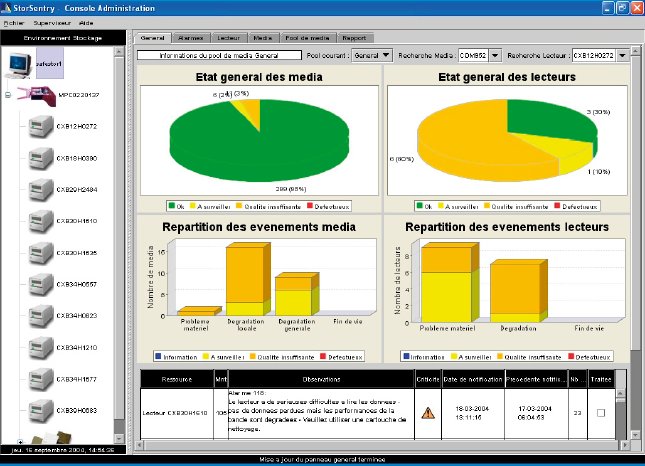645x466 pixels.
Task: Click the Recherche Media input field
Action: 473,55
